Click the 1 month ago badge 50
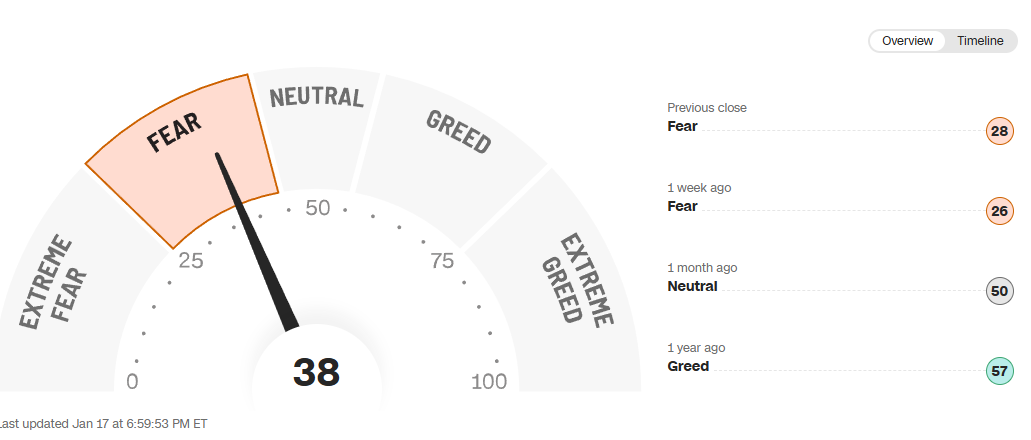Screen dimensions: 1031x440 [999, 291]
